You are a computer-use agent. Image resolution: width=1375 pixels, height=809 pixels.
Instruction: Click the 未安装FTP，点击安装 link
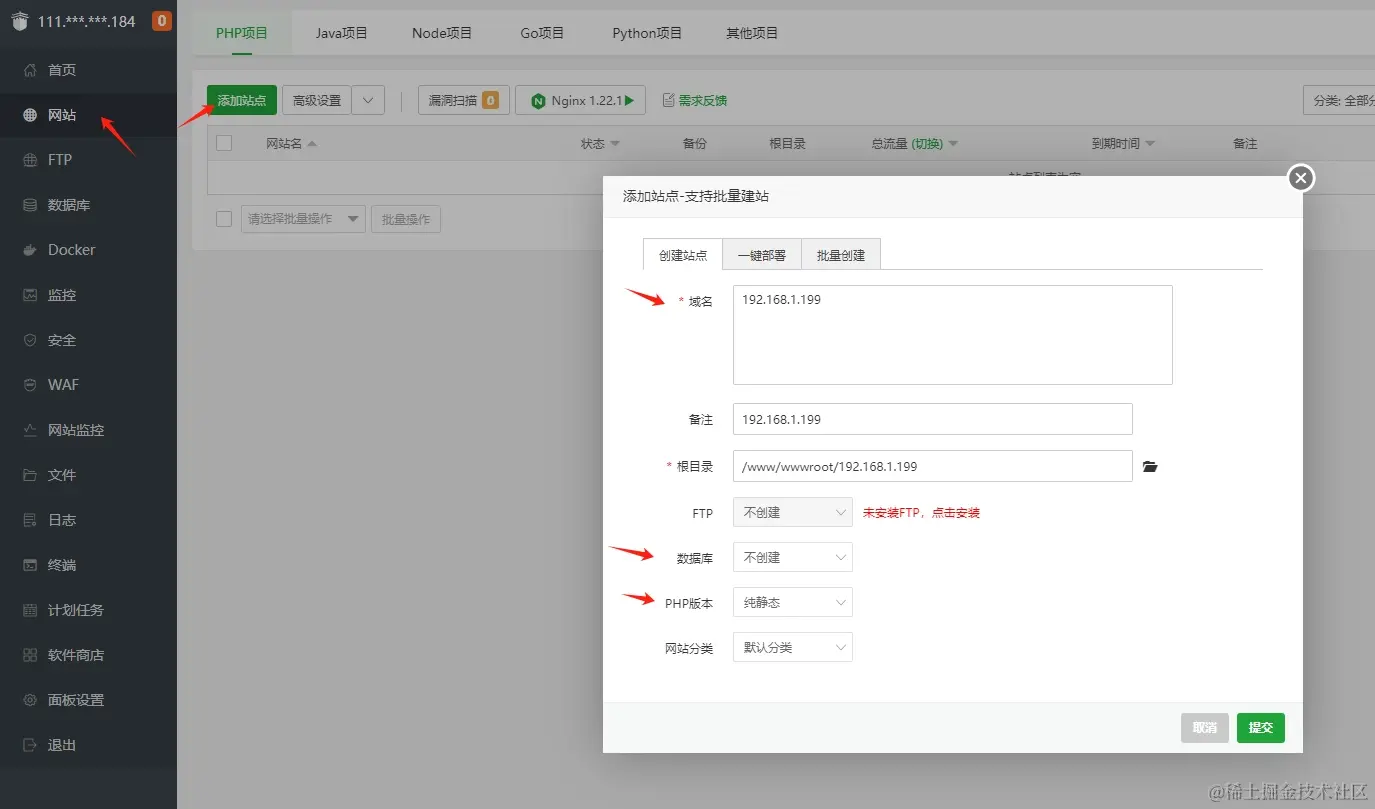921,512
